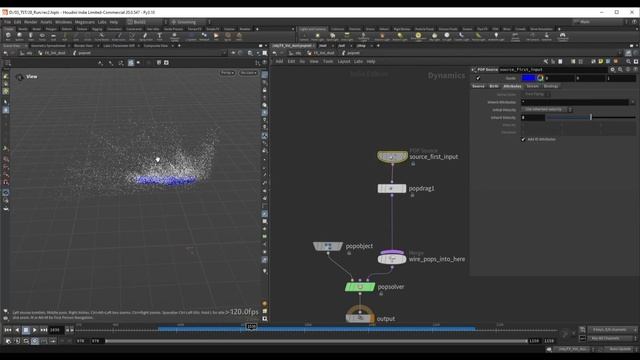Screen dimensions: 640x360
Task: Open the Render menu
Action: [x=31, y=22]
